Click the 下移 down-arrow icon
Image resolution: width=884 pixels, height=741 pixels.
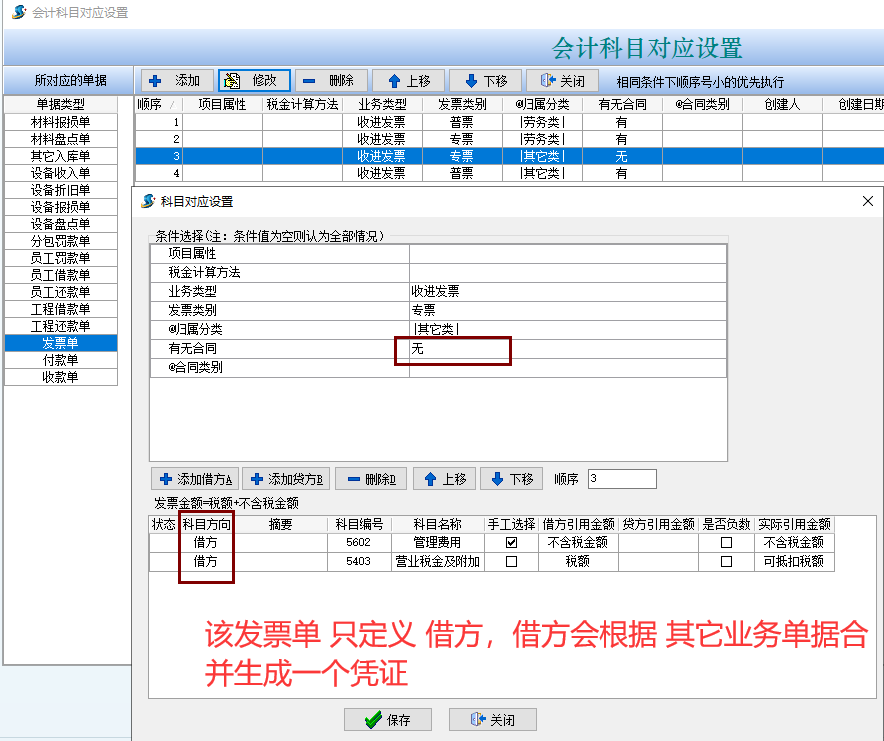(473, 81)
